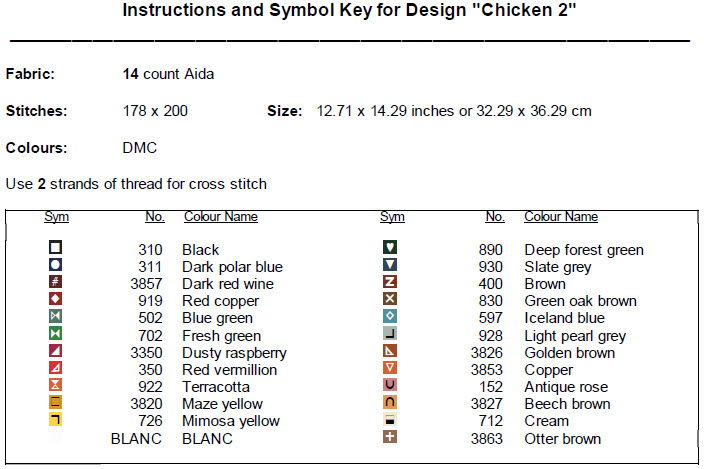Viewport: 704px width, 469px height.
Task: Click the Iceland blue symbol icon
Action: click(391, 316)
